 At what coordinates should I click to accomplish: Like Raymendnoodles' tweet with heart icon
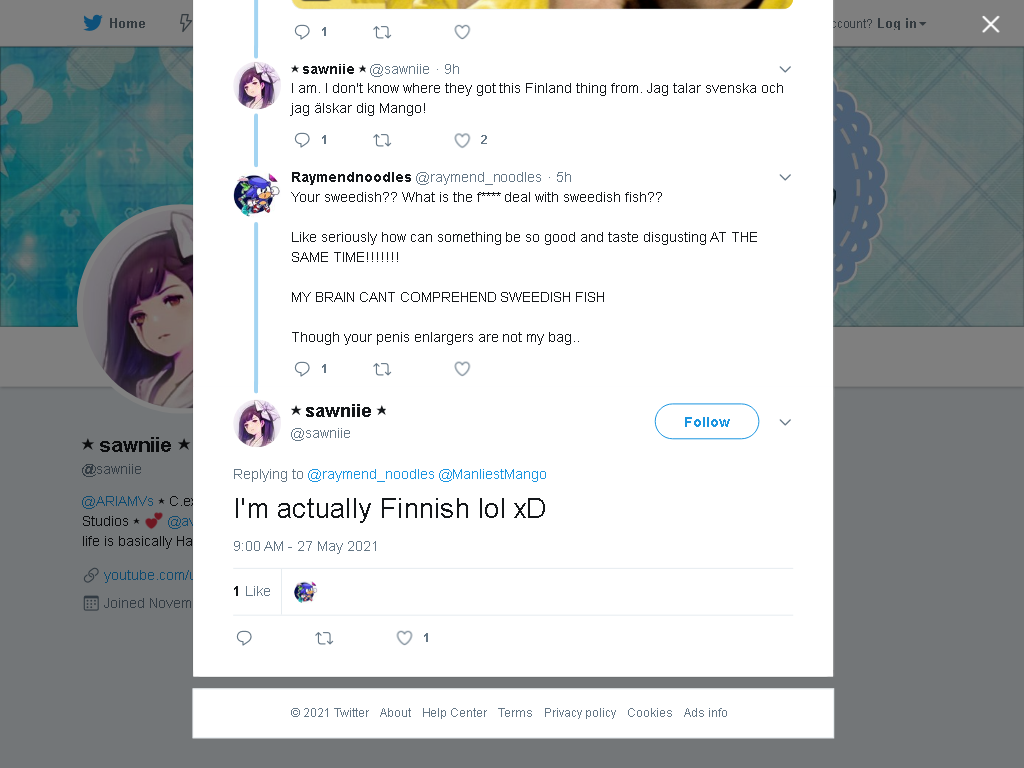pyautogui.click(x=462, y=369)
